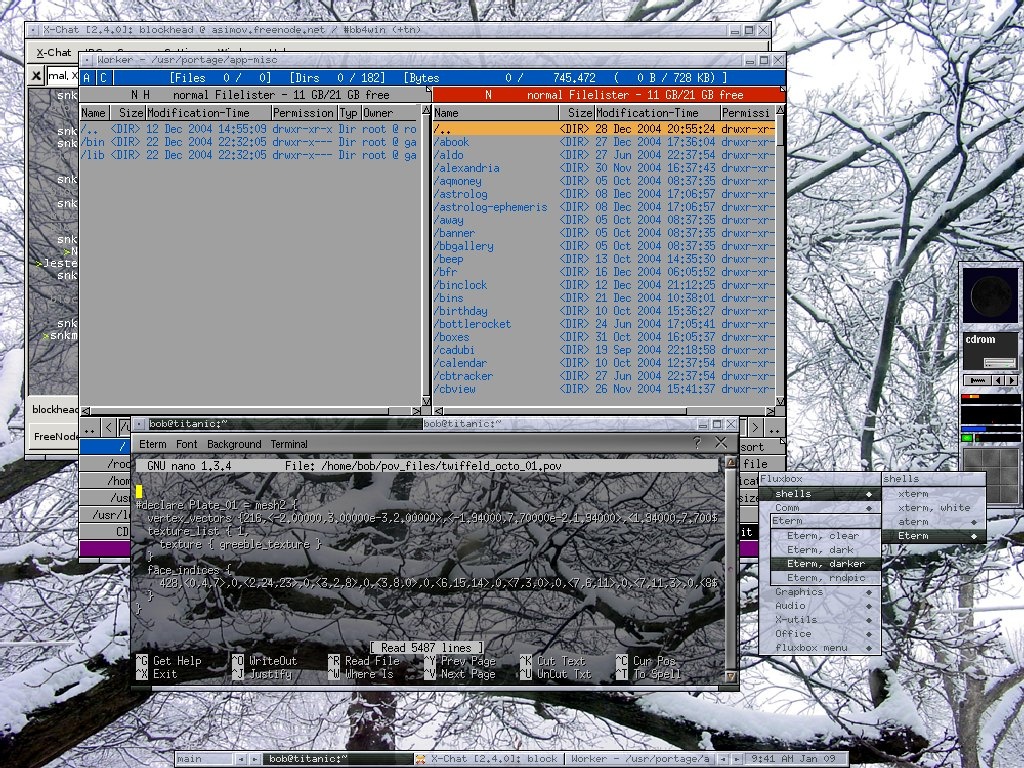The height and width of the screenshot is (768, 1024).
Task: Switch to bob@titanic window in taskbar
Action: (x=338, y=759)
